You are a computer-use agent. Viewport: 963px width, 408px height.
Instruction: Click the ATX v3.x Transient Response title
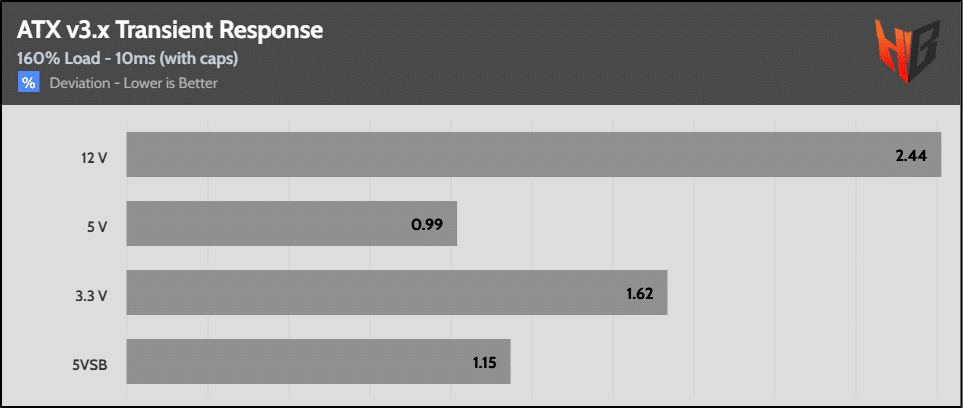click(x=170, y=29)
